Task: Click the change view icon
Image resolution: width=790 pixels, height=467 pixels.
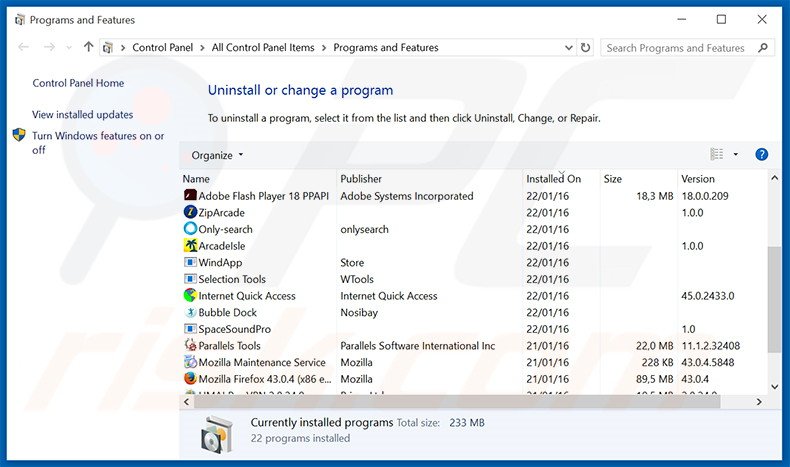Action: tap(716, 154)
